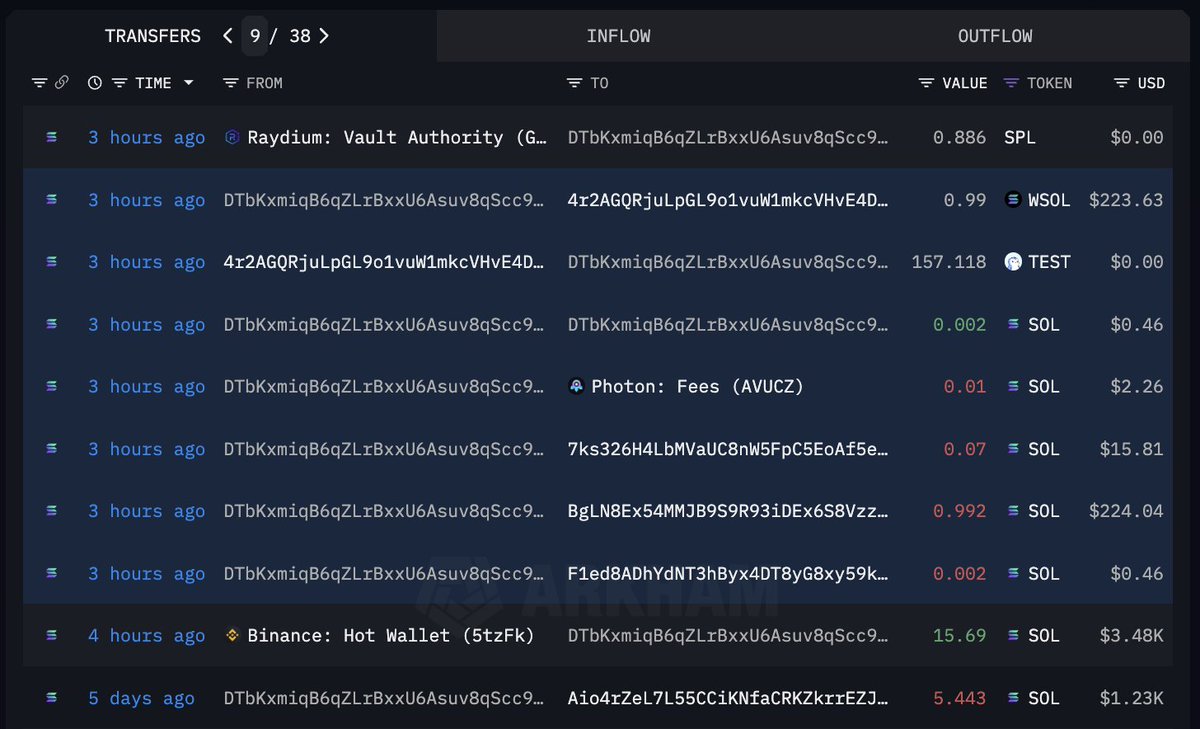Screen dimensions: 1200x729
Task: Open the TO column filter
Action: [x=576, y=83]
